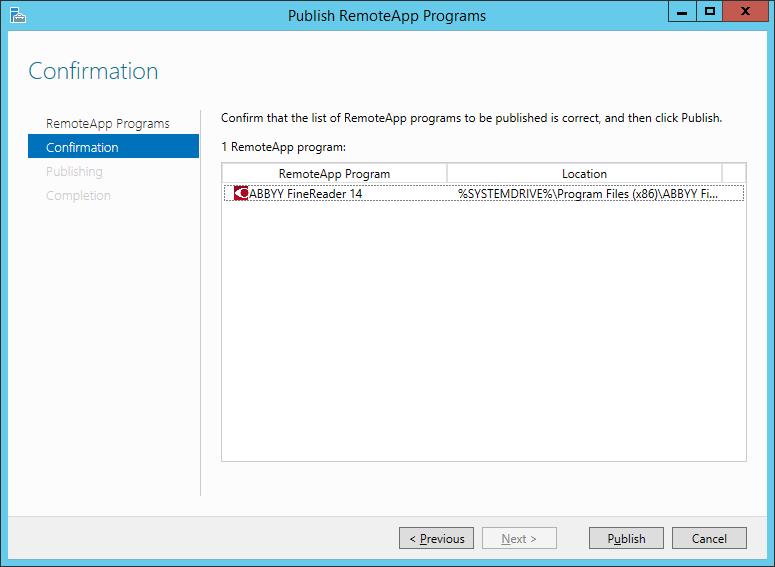Sort by RemoteApp Program column header
This screenshot has height=567, width=775.
334,174
